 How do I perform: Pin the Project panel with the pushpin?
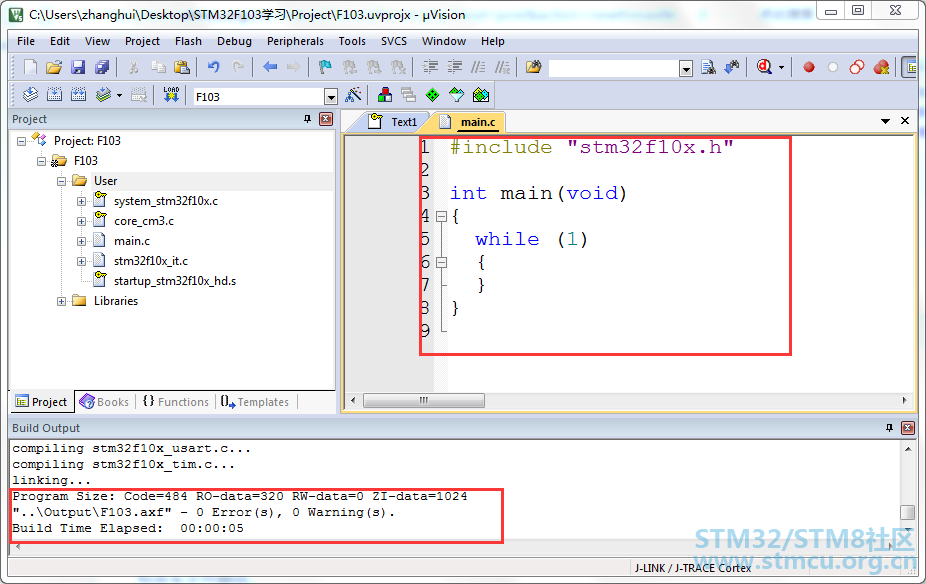tap(307, 119)
